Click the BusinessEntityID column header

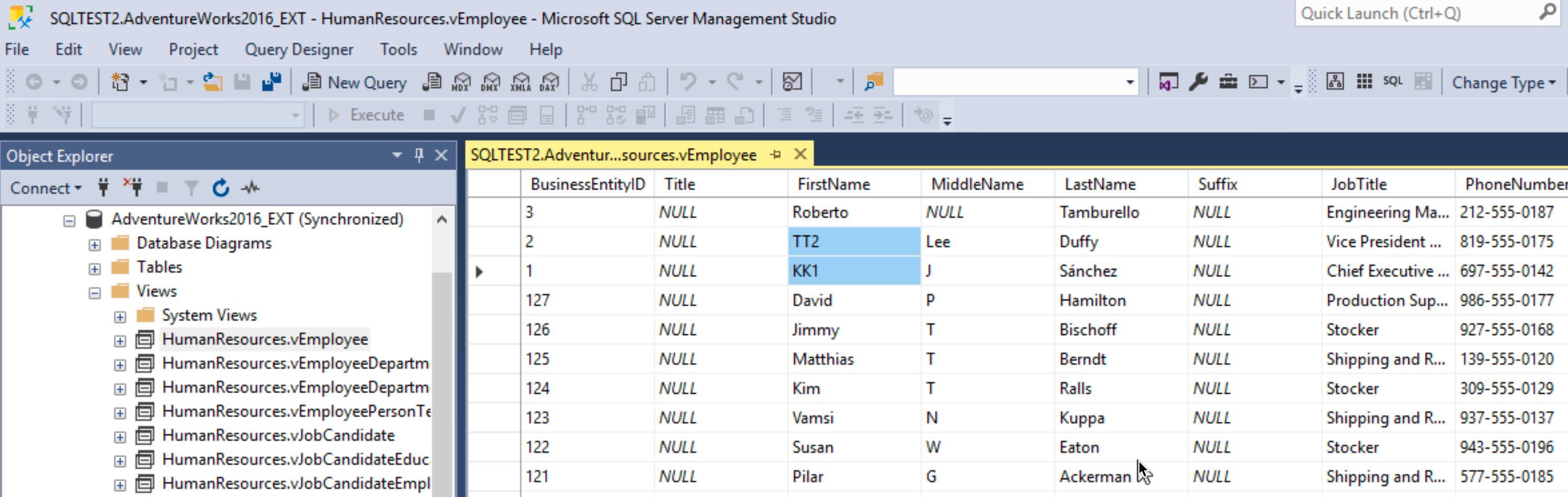tap(587, 184)
